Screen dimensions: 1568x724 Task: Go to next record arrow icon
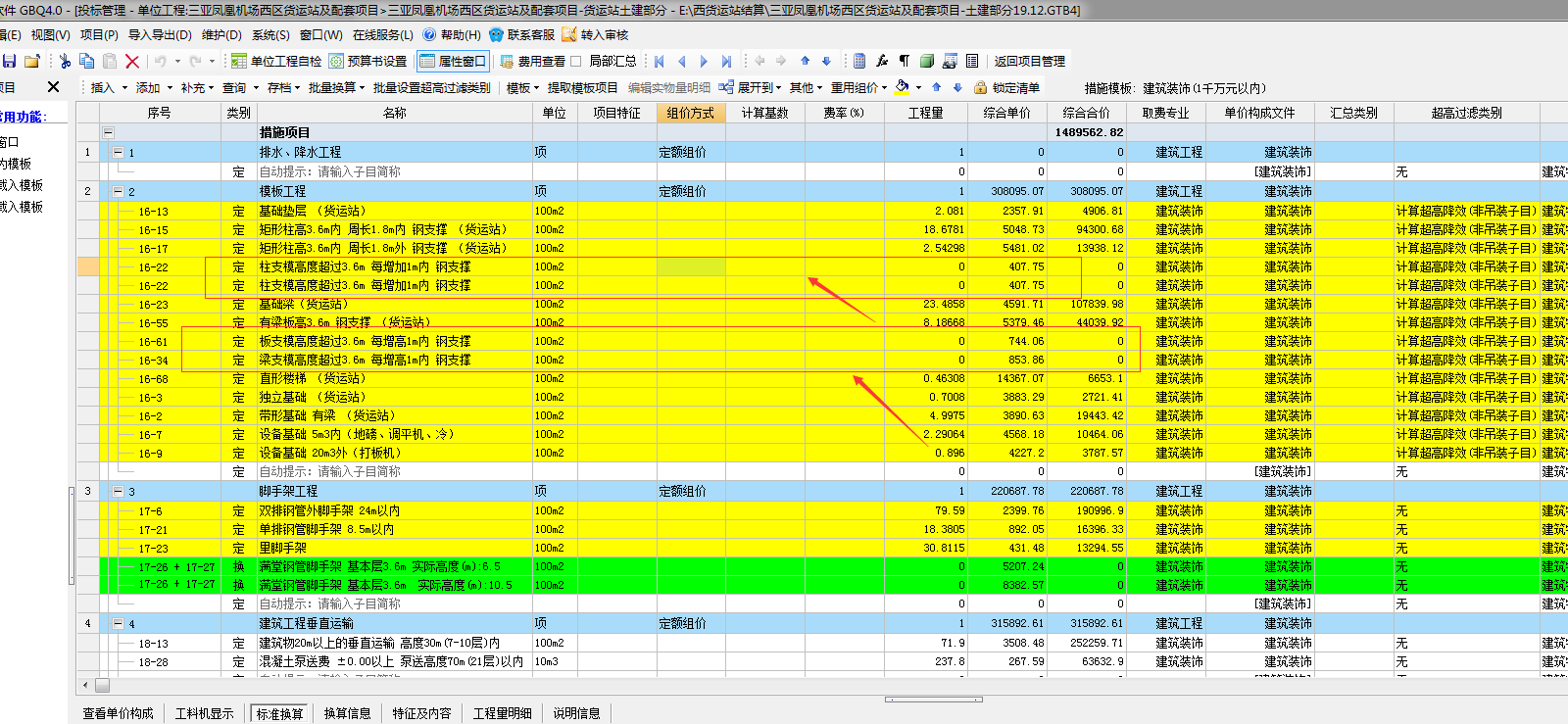click(704, 61)
